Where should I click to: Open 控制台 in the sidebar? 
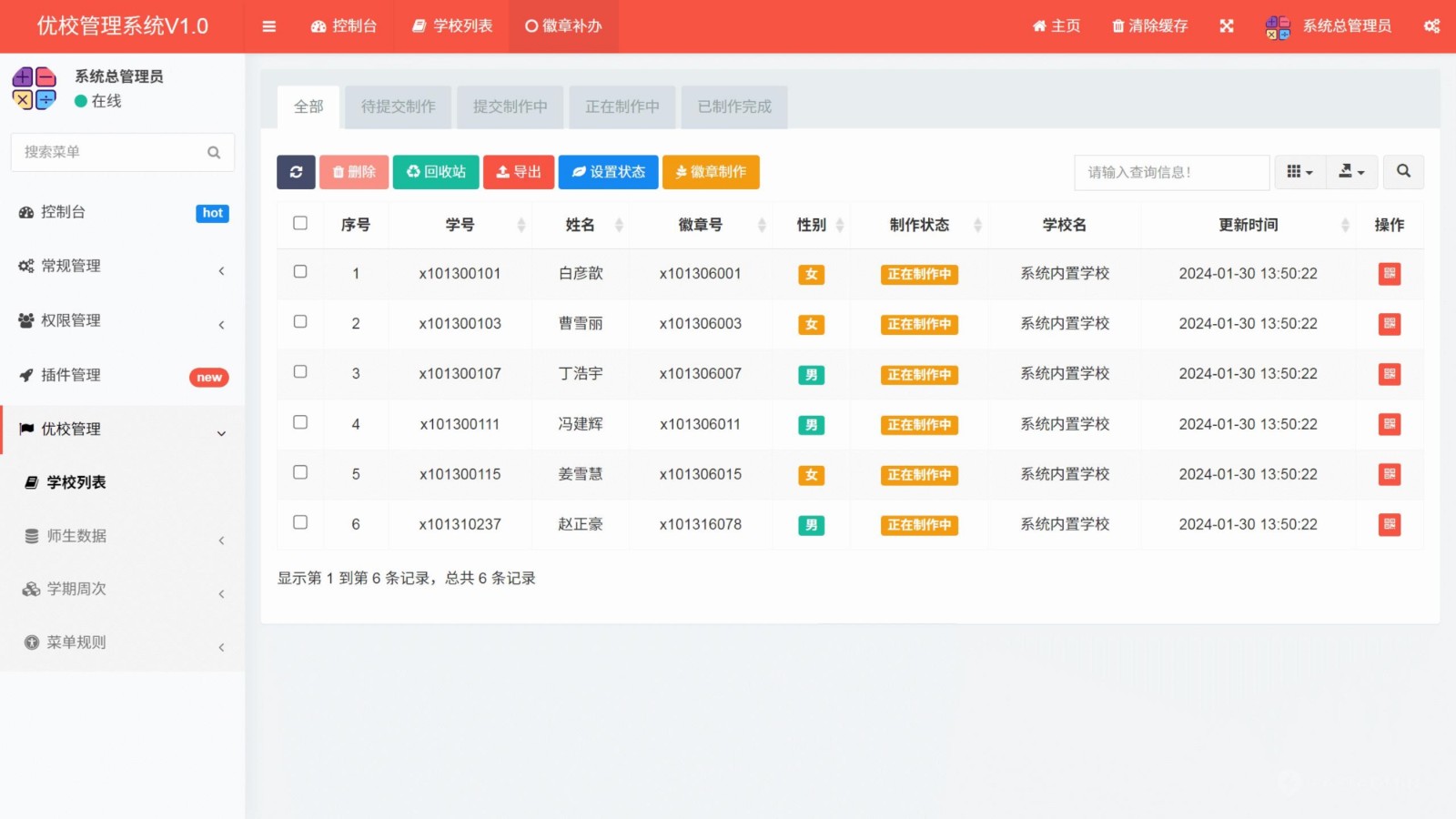pos(123,213)
